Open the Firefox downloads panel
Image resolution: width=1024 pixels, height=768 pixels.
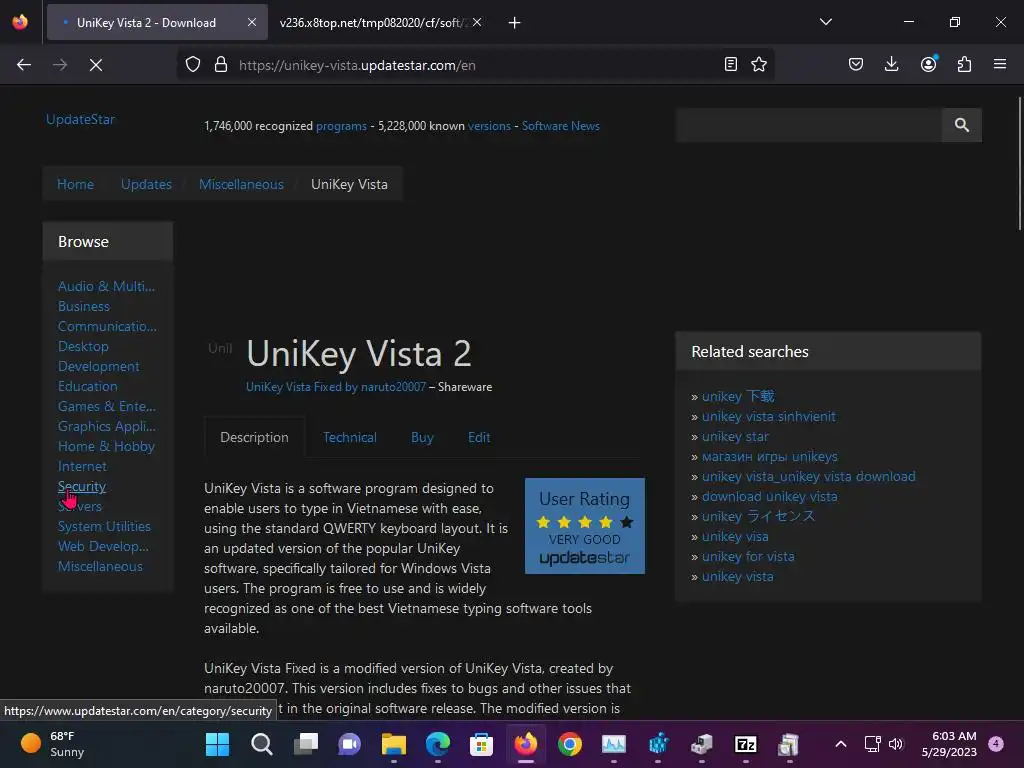891,64
